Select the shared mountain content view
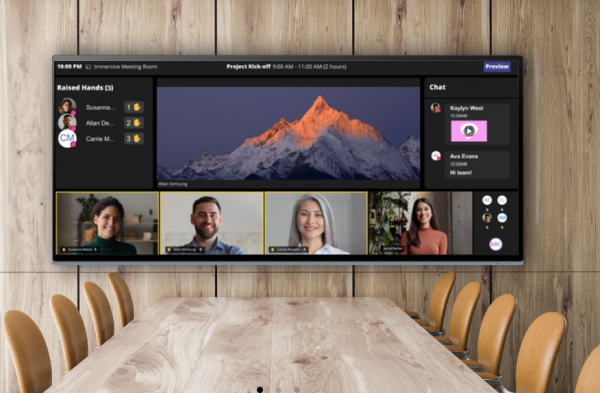The width and height of the screenshot is (600, 393). click(288, 133)
